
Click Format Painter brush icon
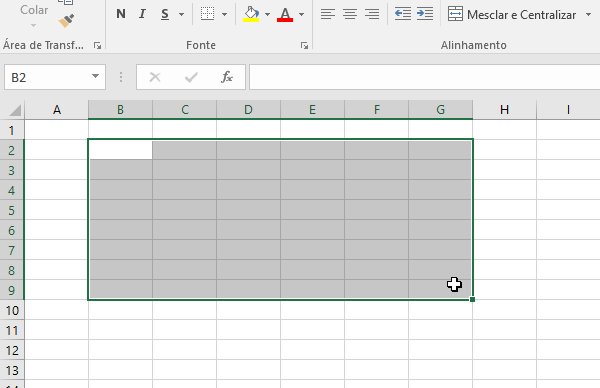(67, 21)
